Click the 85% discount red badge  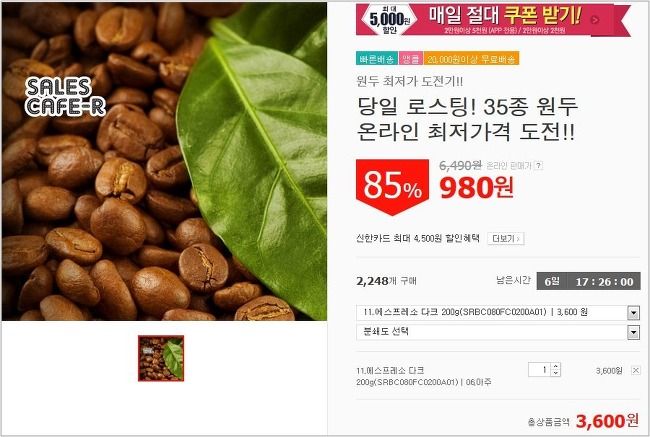(392, 187)
